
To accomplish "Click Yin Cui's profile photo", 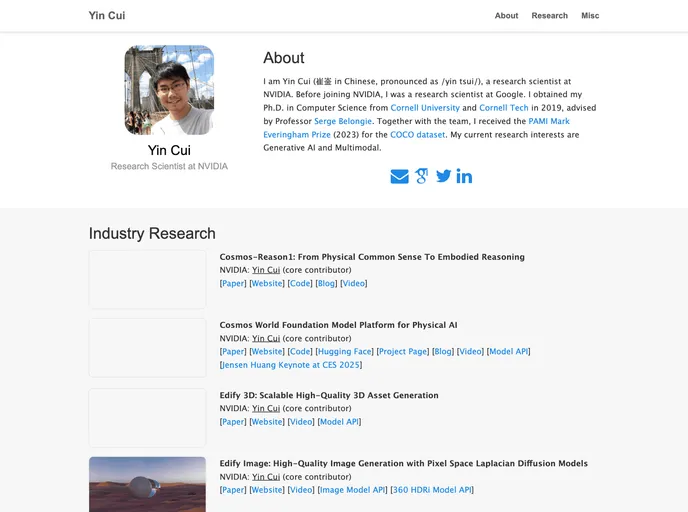I will tap(169, 90).
